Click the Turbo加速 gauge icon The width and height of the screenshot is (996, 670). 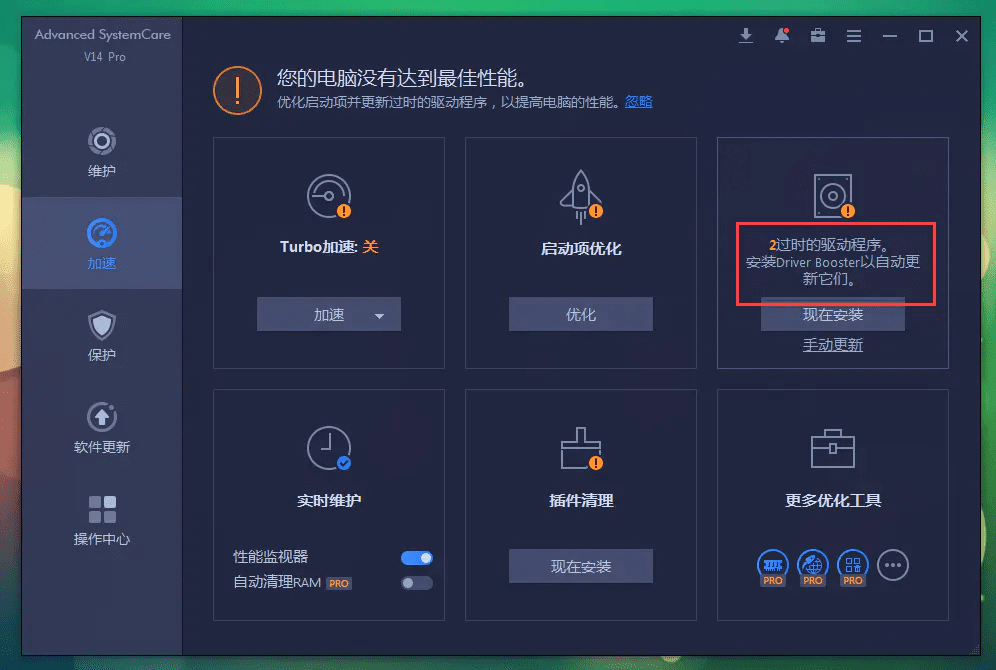[329, 196]
